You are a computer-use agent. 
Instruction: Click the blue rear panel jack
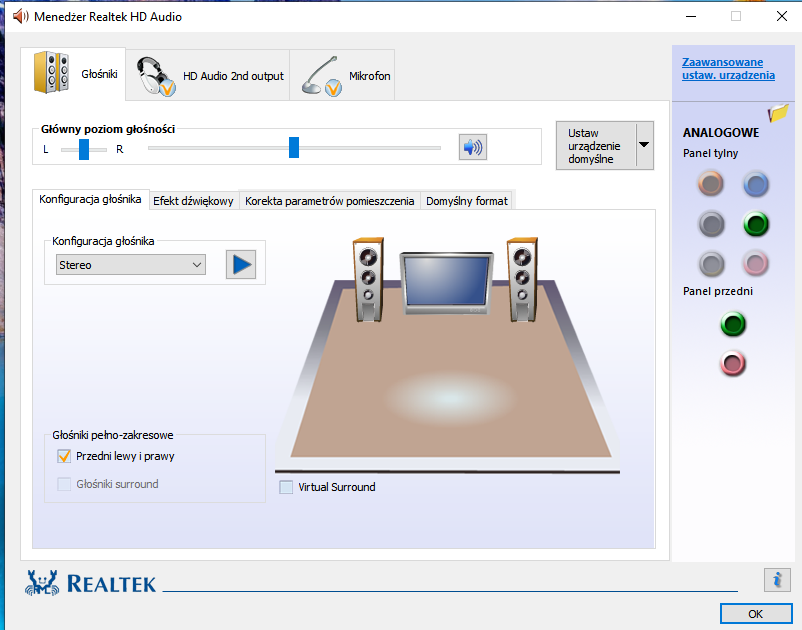756,185
